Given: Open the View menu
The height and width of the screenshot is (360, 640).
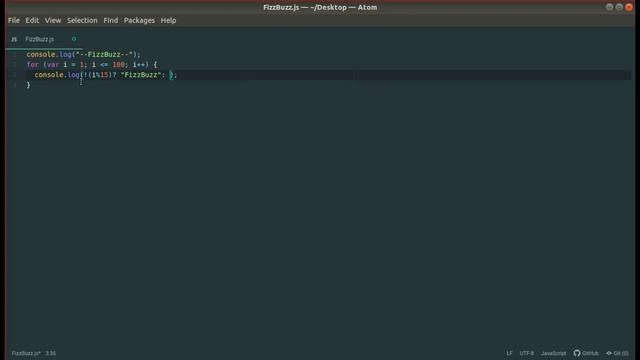Looking at the screenshot, I should 53,20.
